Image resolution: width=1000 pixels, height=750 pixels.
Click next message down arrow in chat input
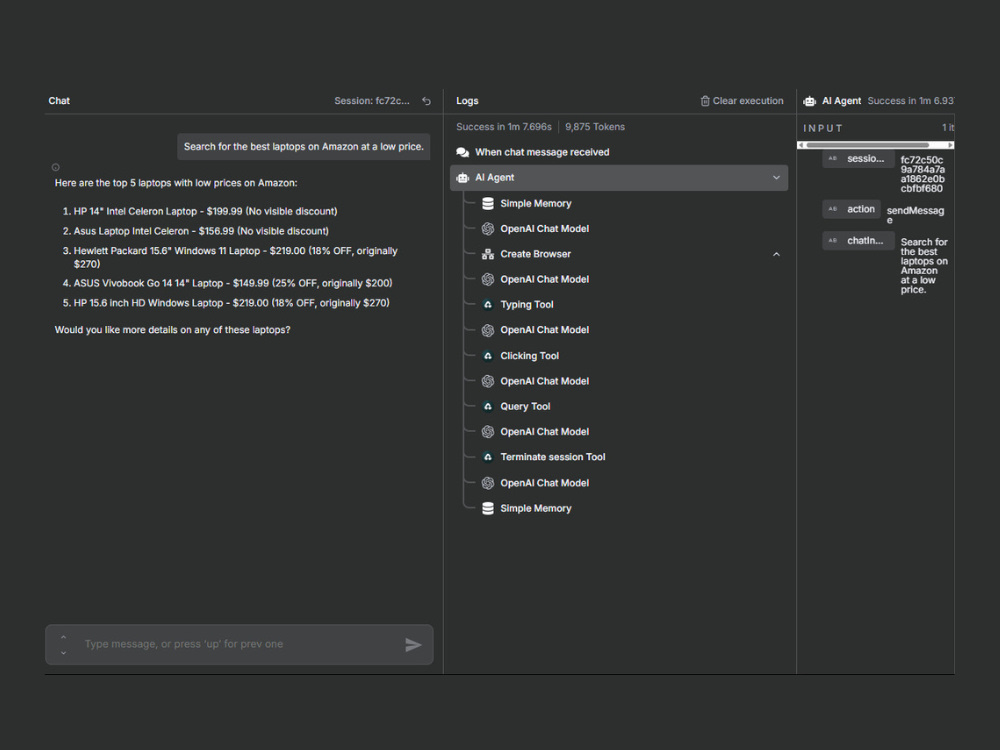[x=63, y=652]
